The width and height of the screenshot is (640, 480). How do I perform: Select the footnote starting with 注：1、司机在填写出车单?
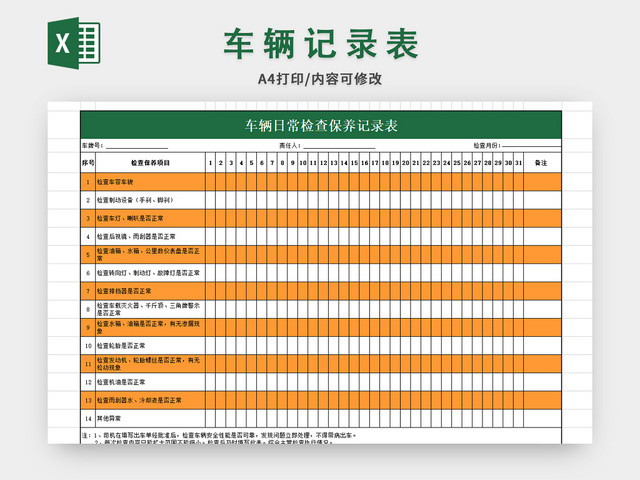tap(219, 436)
